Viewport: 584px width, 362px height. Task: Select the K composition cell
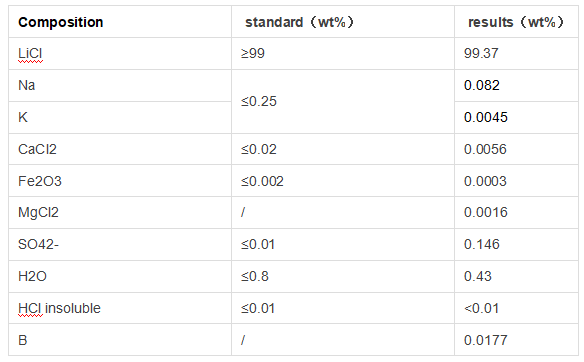[120, 118]
